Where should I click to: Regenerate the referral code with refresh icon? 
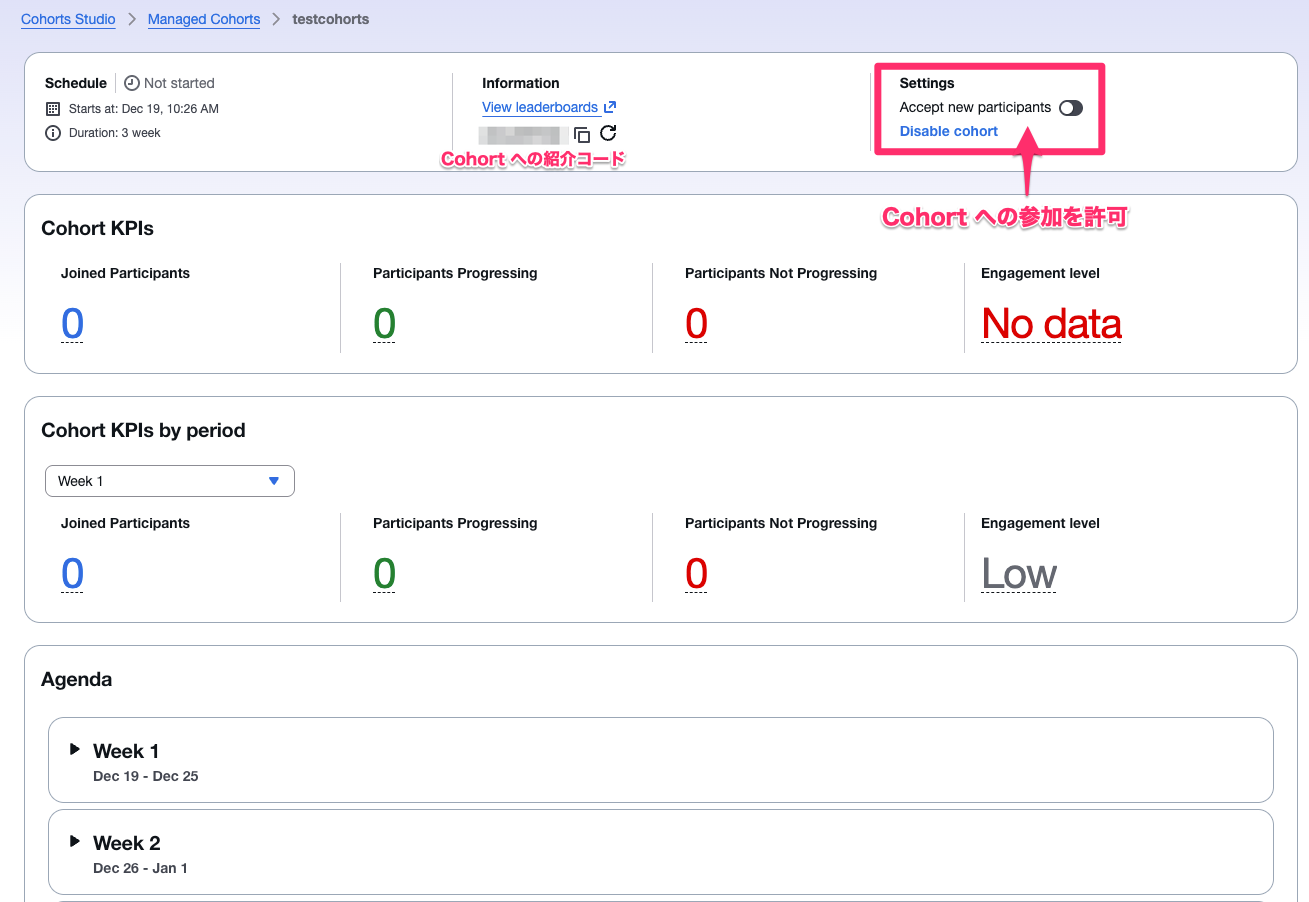tap(608, 133)
